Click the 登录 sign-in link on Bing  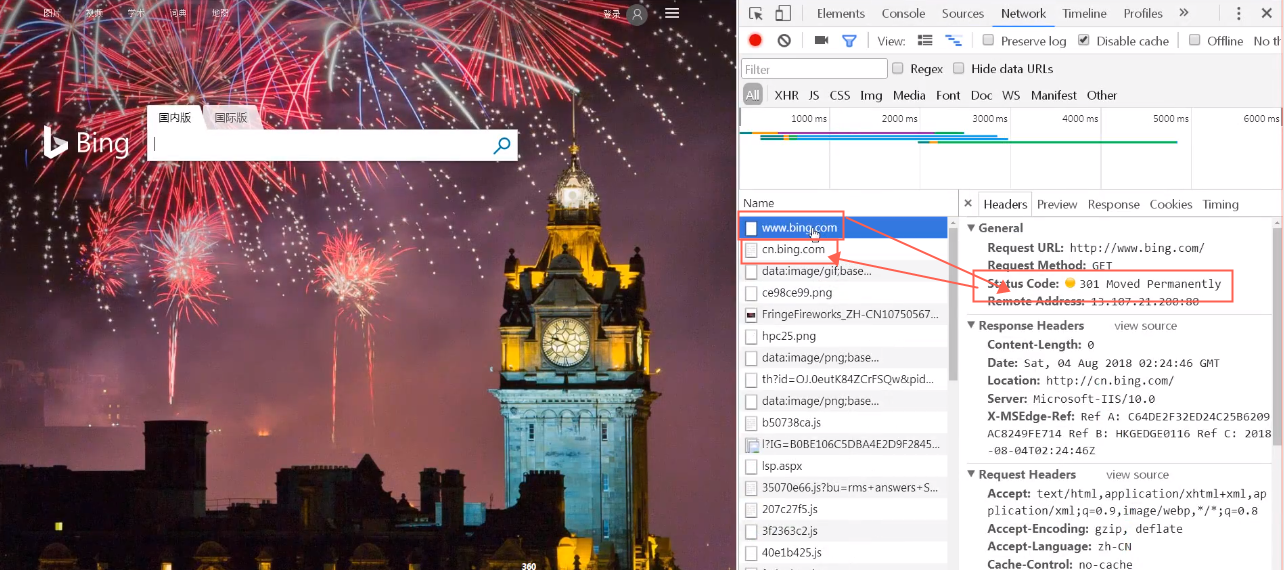[612, 14]
